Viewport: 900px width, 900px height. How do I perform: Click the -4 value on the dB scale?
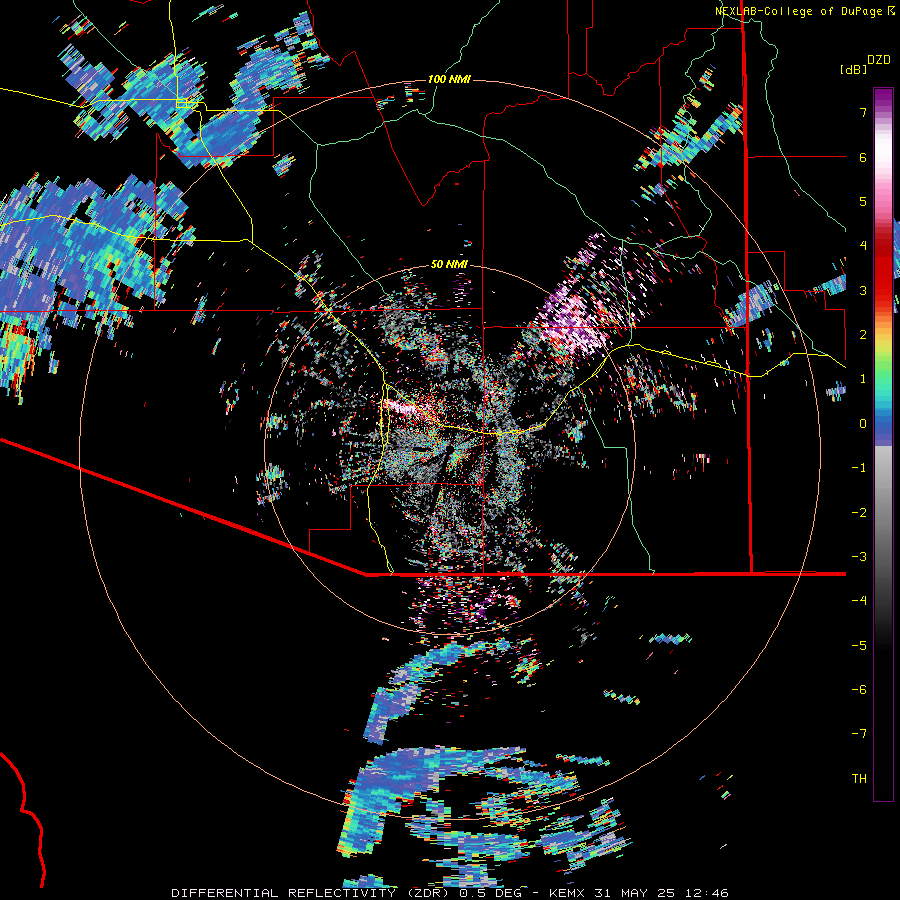[x=859, y=601]
